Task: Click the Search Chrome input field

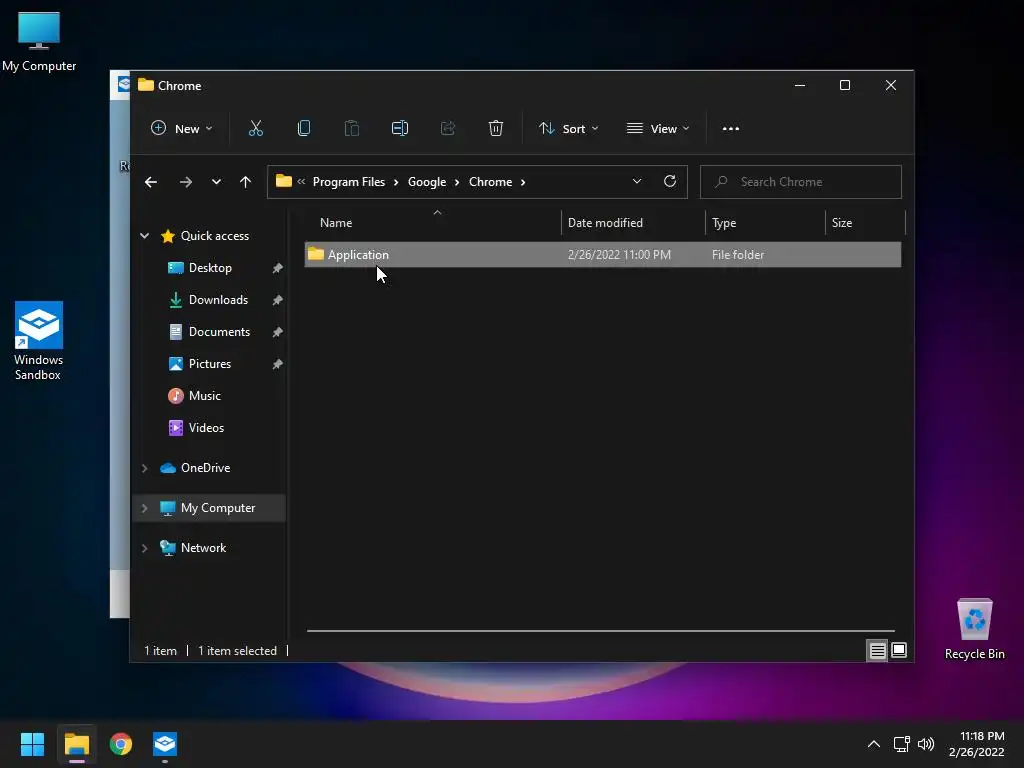Action: click(x=801, y=182)
